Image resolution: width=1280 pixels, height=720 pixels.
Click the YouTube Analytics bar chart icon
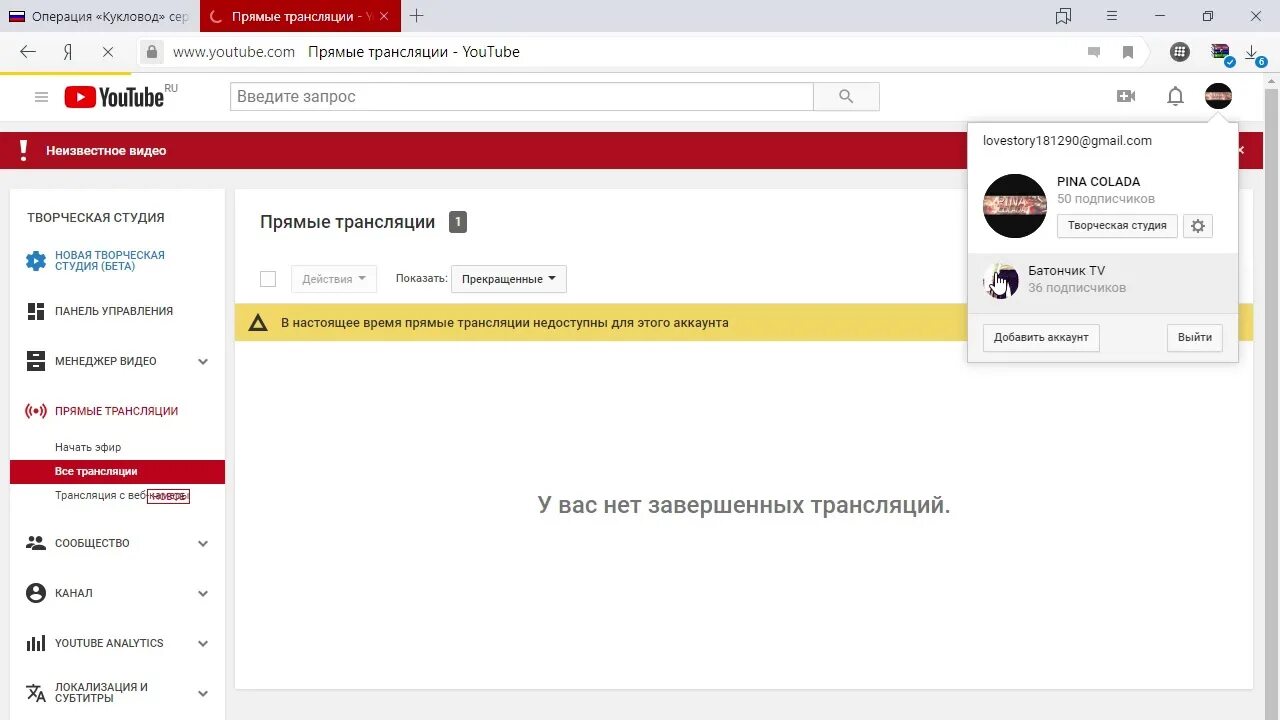tap(36, 643)
